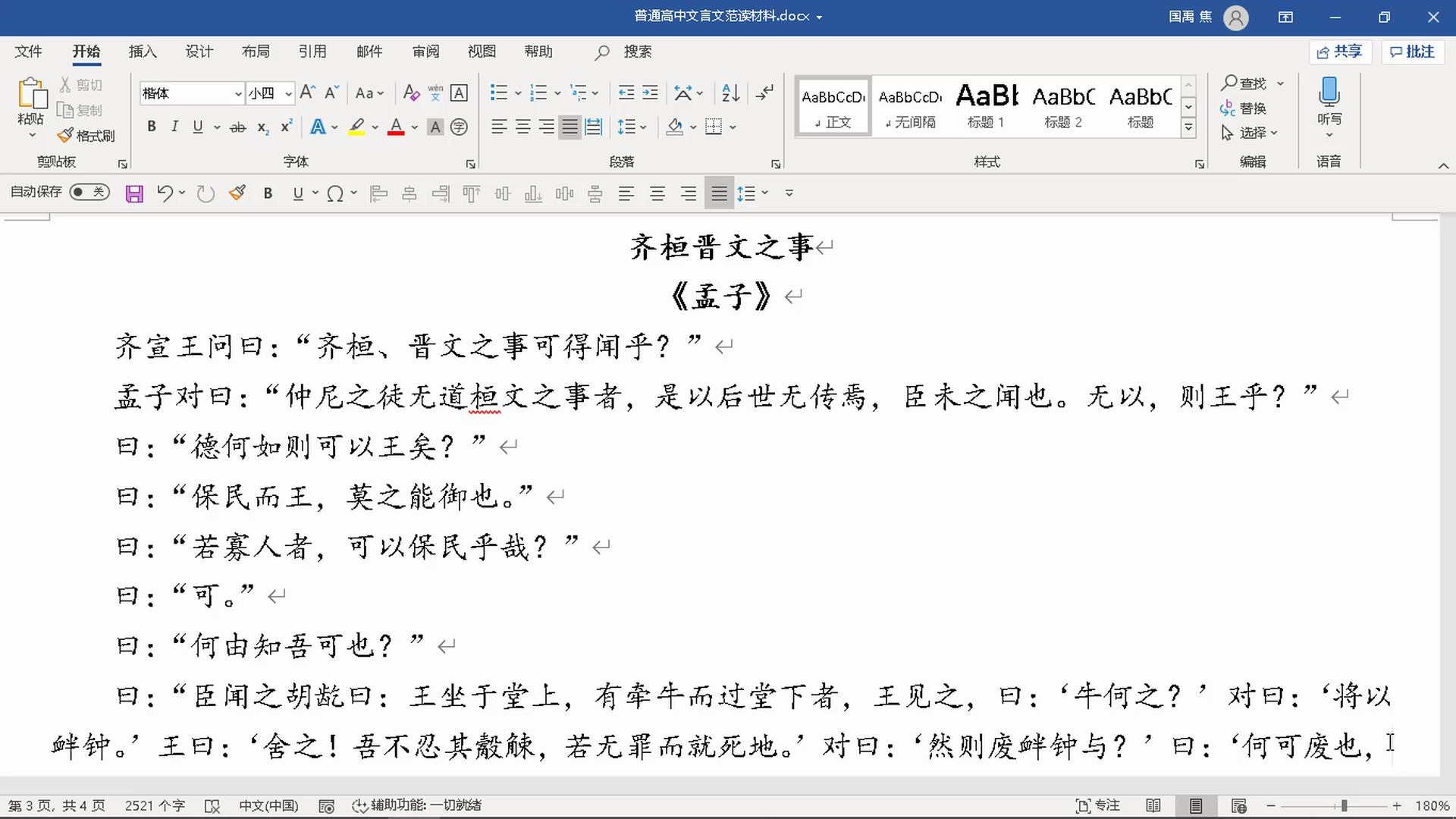Toggle AutoSave switch on

click(89, 193)
